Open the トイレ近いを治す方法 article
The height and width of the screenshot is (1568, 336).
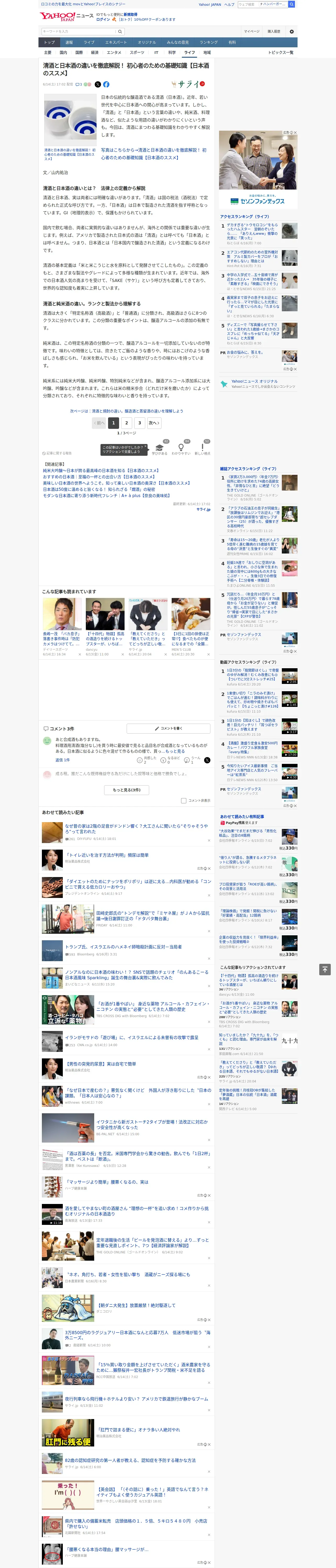tap(107, 855)
